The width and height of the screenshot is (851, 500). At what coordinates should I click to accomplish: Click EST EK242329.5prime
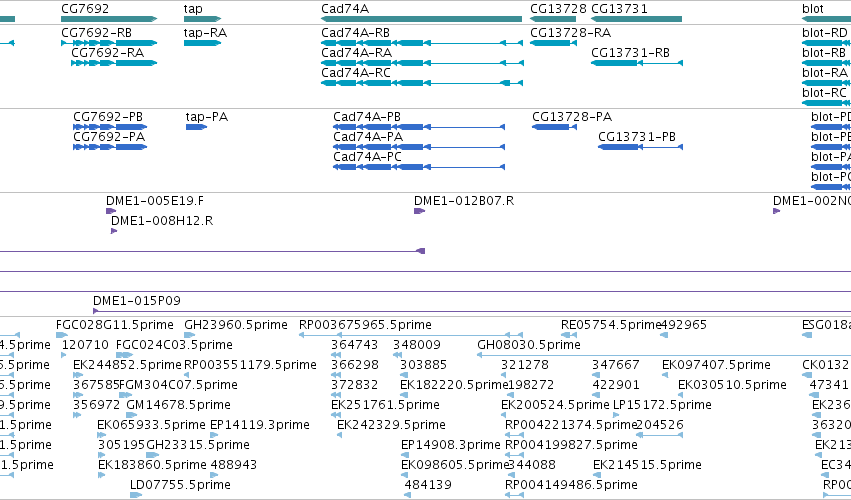340,435
